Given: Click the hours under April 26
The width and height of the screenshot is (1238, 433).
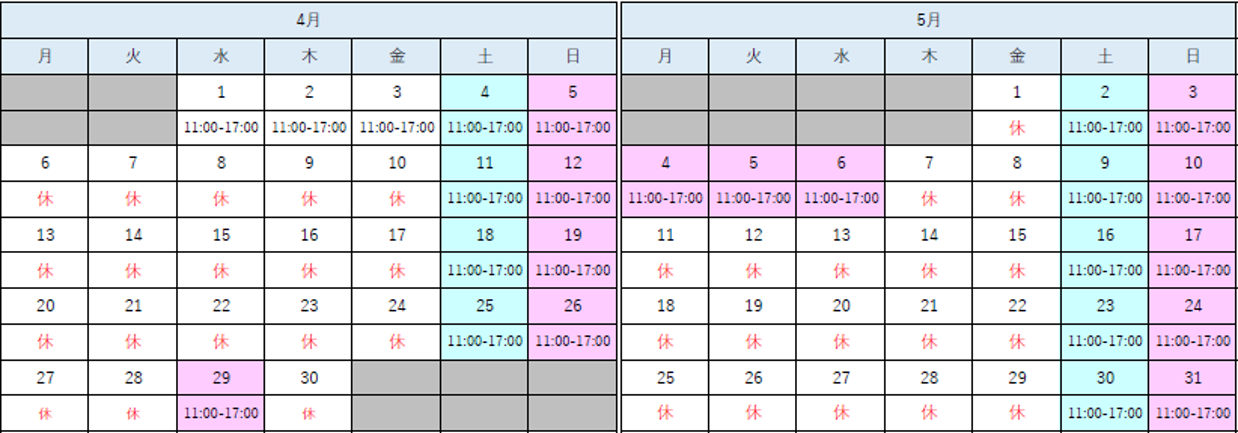Looking at the screenshot, I should 573,341.
